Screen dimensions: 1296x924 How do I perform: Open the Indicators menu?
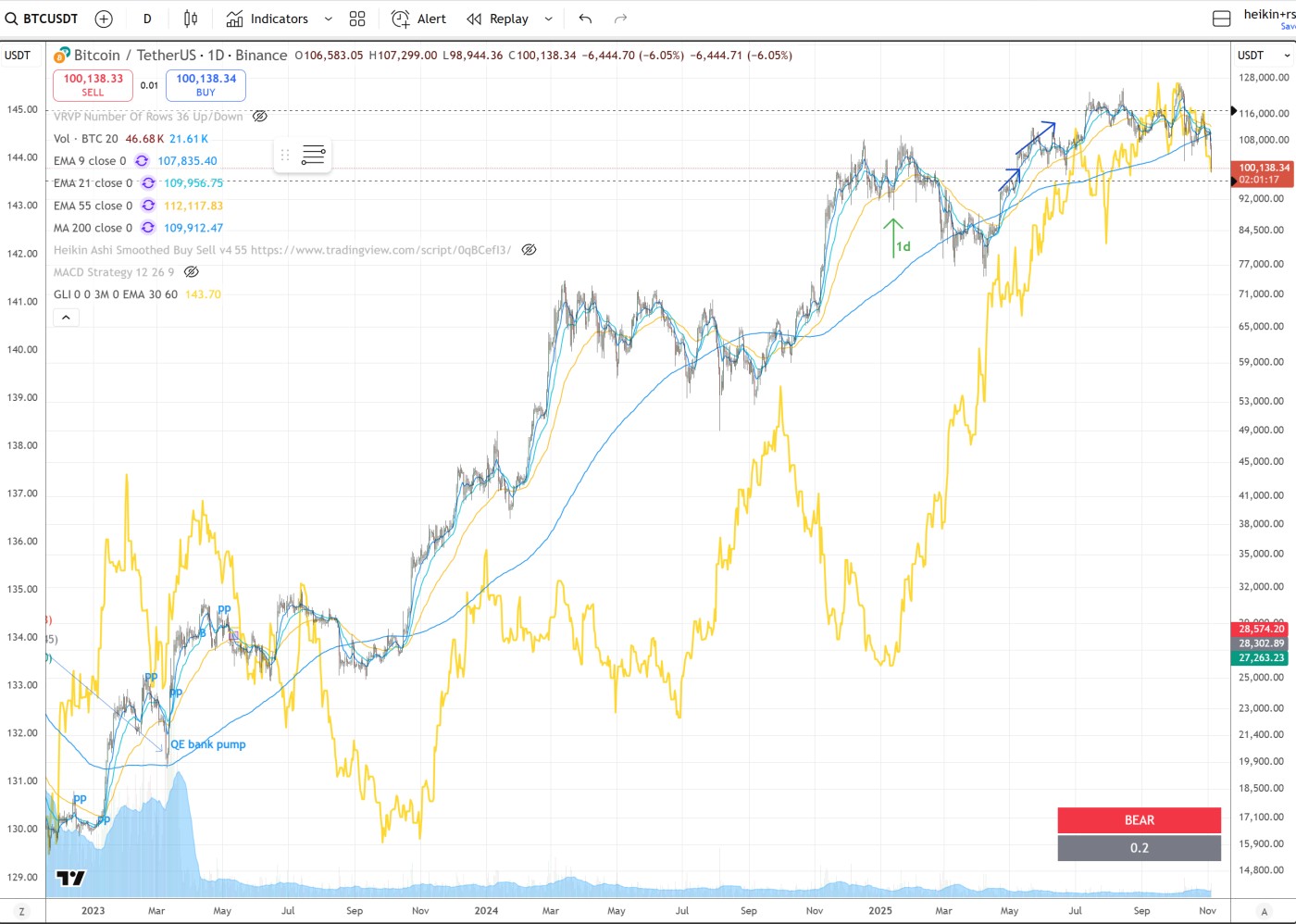(268, 19)
